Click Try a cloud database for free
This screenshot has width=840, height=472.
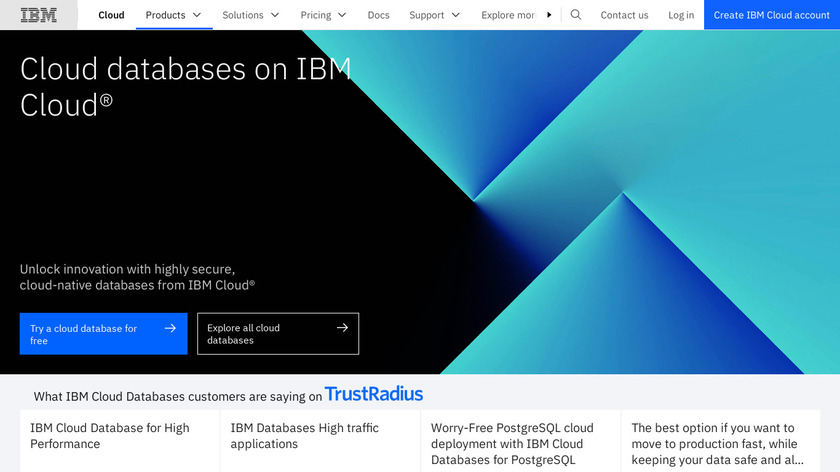[103, 334]
